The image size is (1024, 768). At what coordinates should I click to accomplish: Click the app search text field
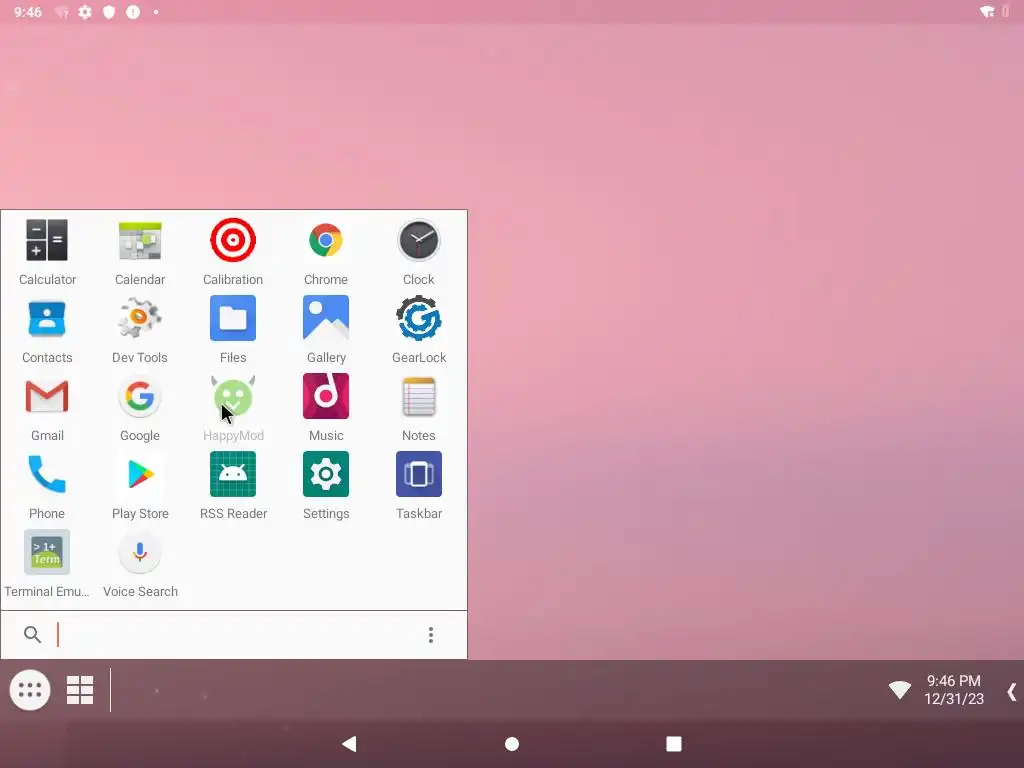tap(234, 635)
